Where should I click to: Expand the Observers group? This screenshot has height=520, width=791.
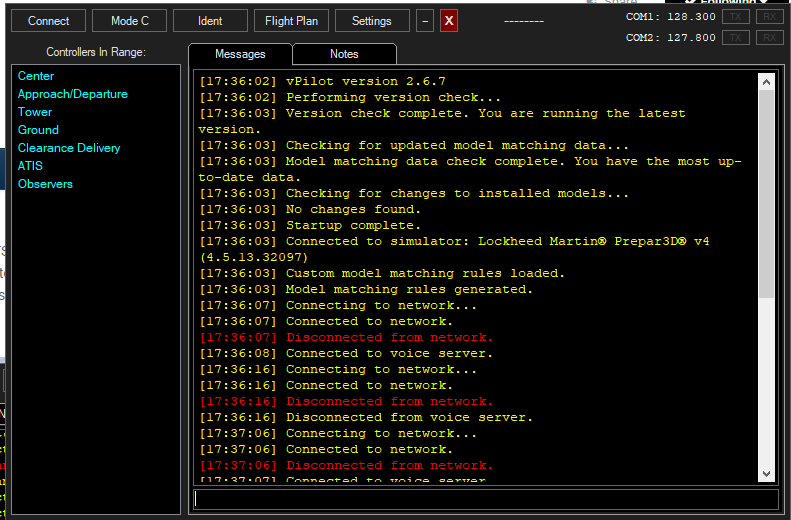pos(45,184)
